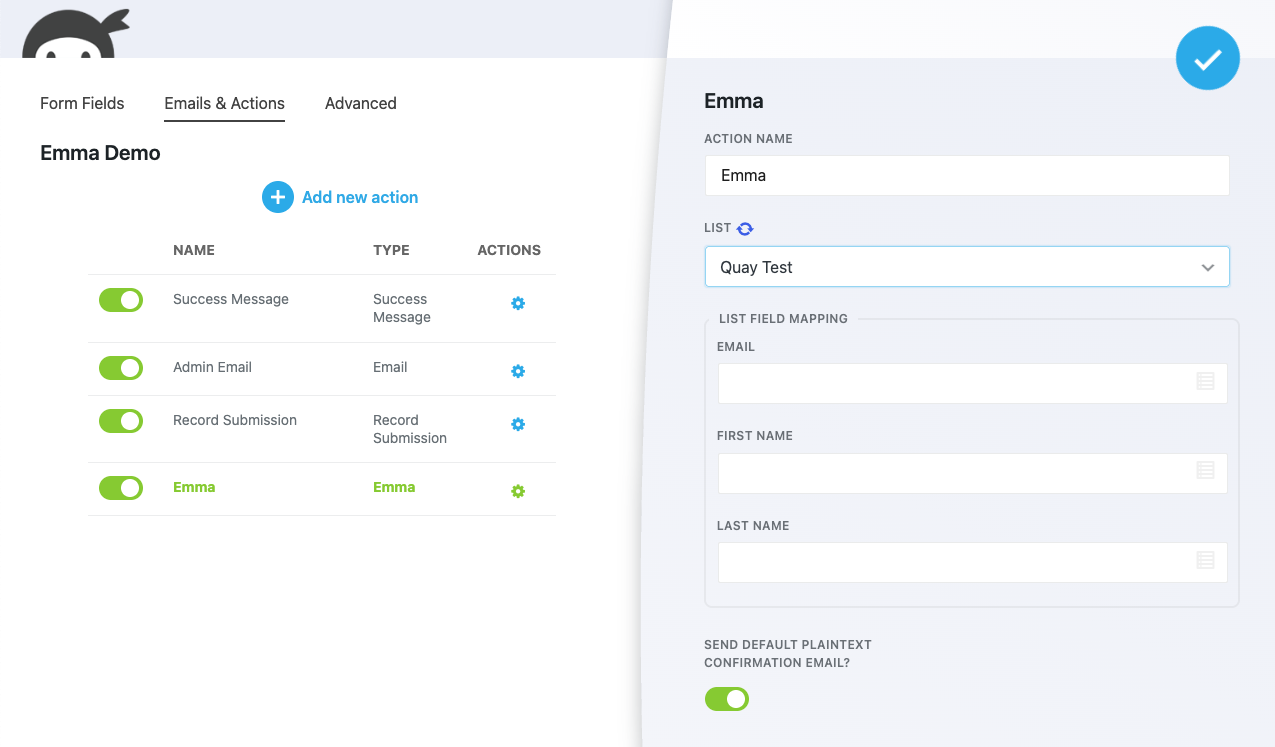Open settings gear for Success Message action

(518, 303)
